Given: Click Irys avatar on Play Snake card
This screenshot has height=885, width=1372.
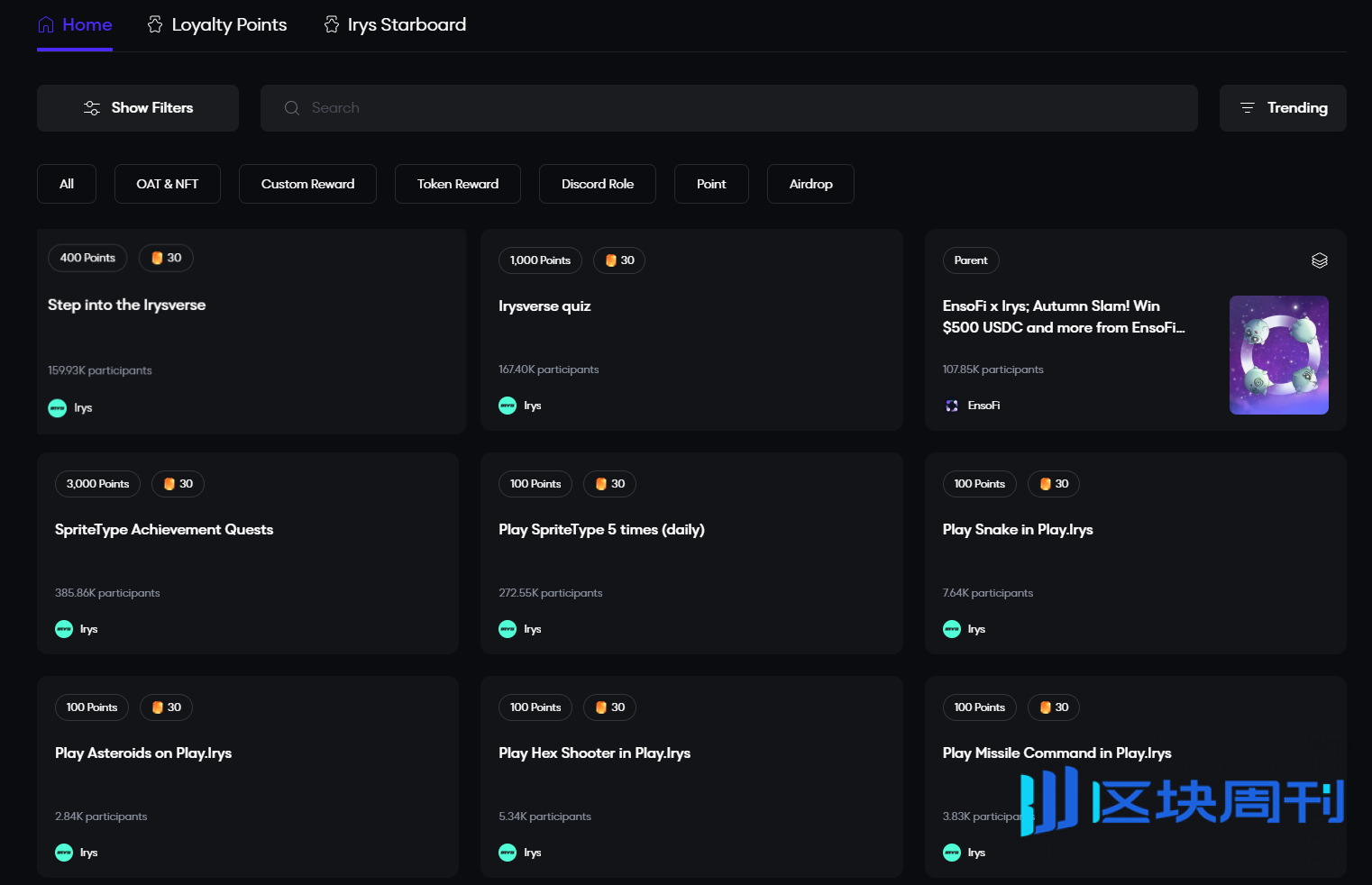Looking at the screenshot, I should pyautogui.click(x=952, y=629).
